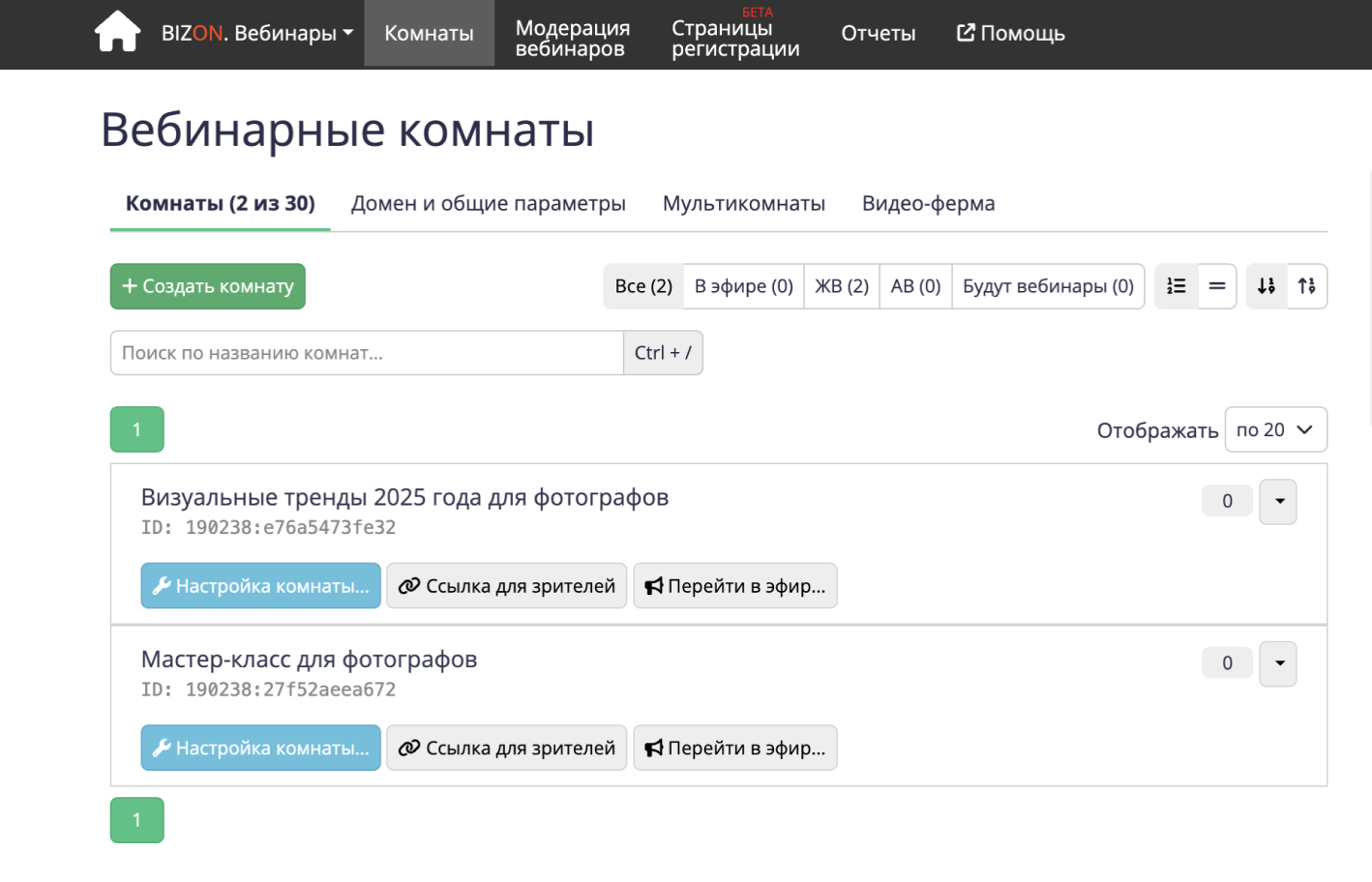Filter rooms by ЖВ (2)
The width and height of the screenshot is (1372, 882).
(842, 286)
